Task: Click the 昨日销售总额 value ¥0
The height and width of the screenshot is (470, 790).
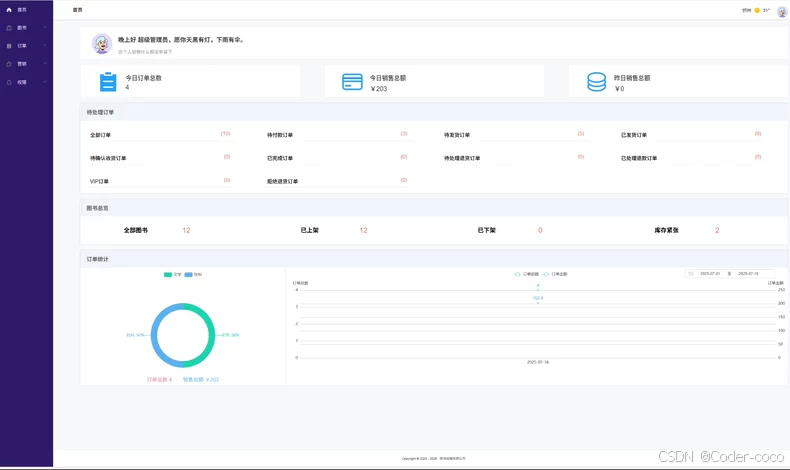Action: (x=619, y=89)
